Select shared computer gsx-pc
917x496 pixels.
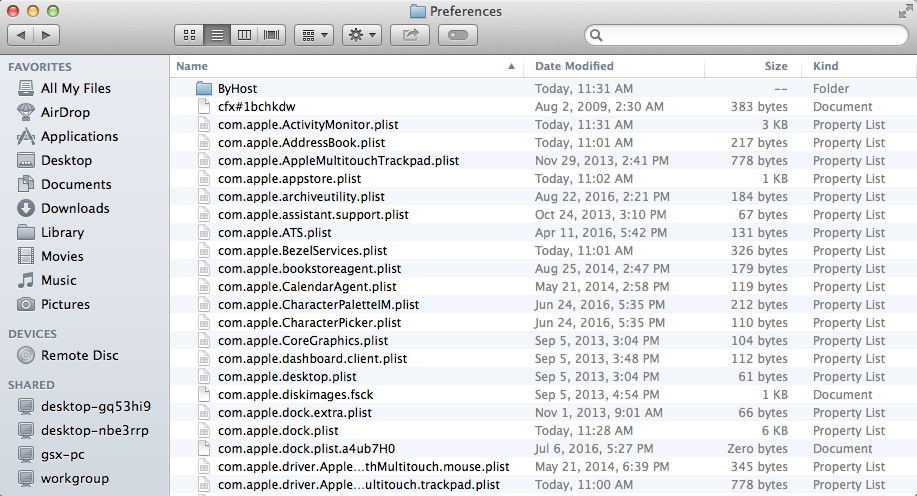[63, 454]
